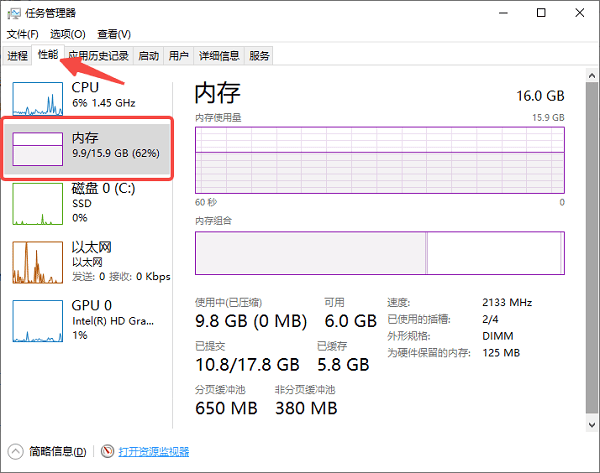Select the 磁盘 0 (C:) disk graph
The width and height of the screenshot is (600, 473).
37,204
